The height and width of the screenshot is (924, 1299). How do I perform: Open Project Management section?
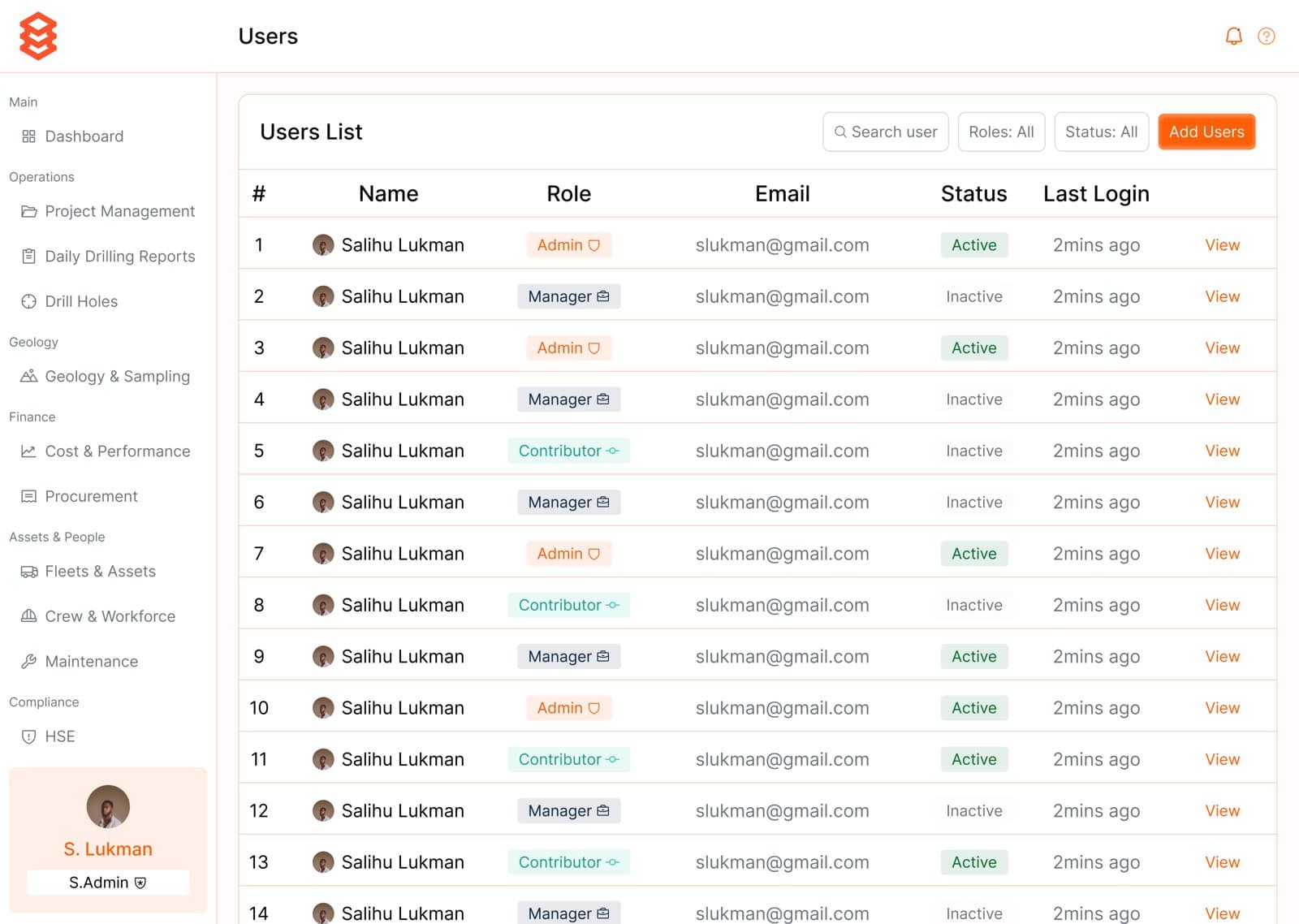(x=120, y=211)
